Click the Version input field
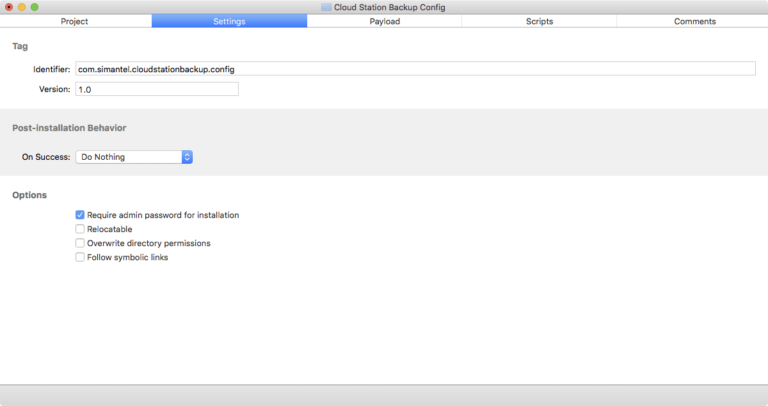 tap(157, 89)
